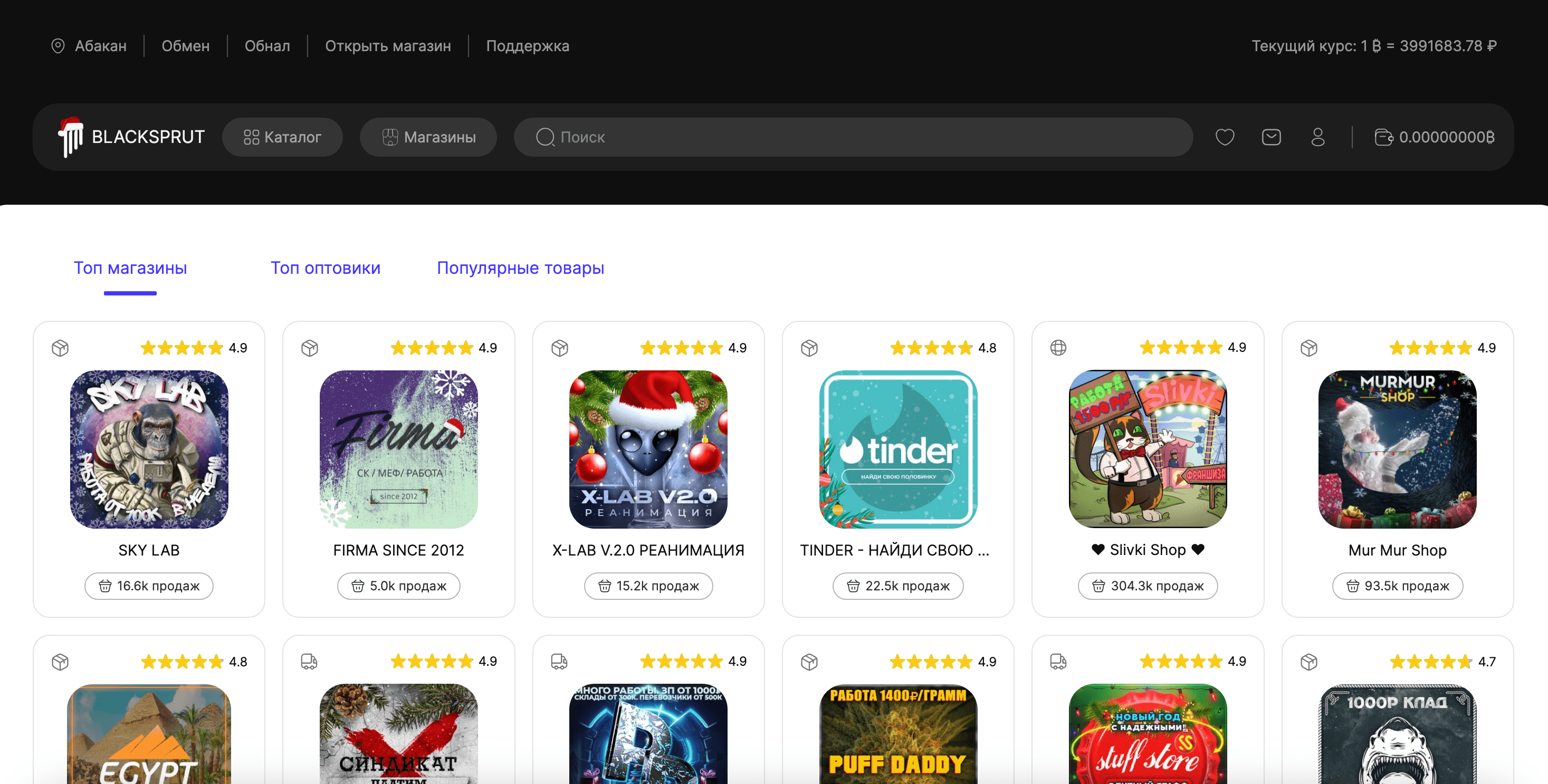Switch to the Популярные товары tab
The image size is (1548, 784).
[x=520, y=268]
